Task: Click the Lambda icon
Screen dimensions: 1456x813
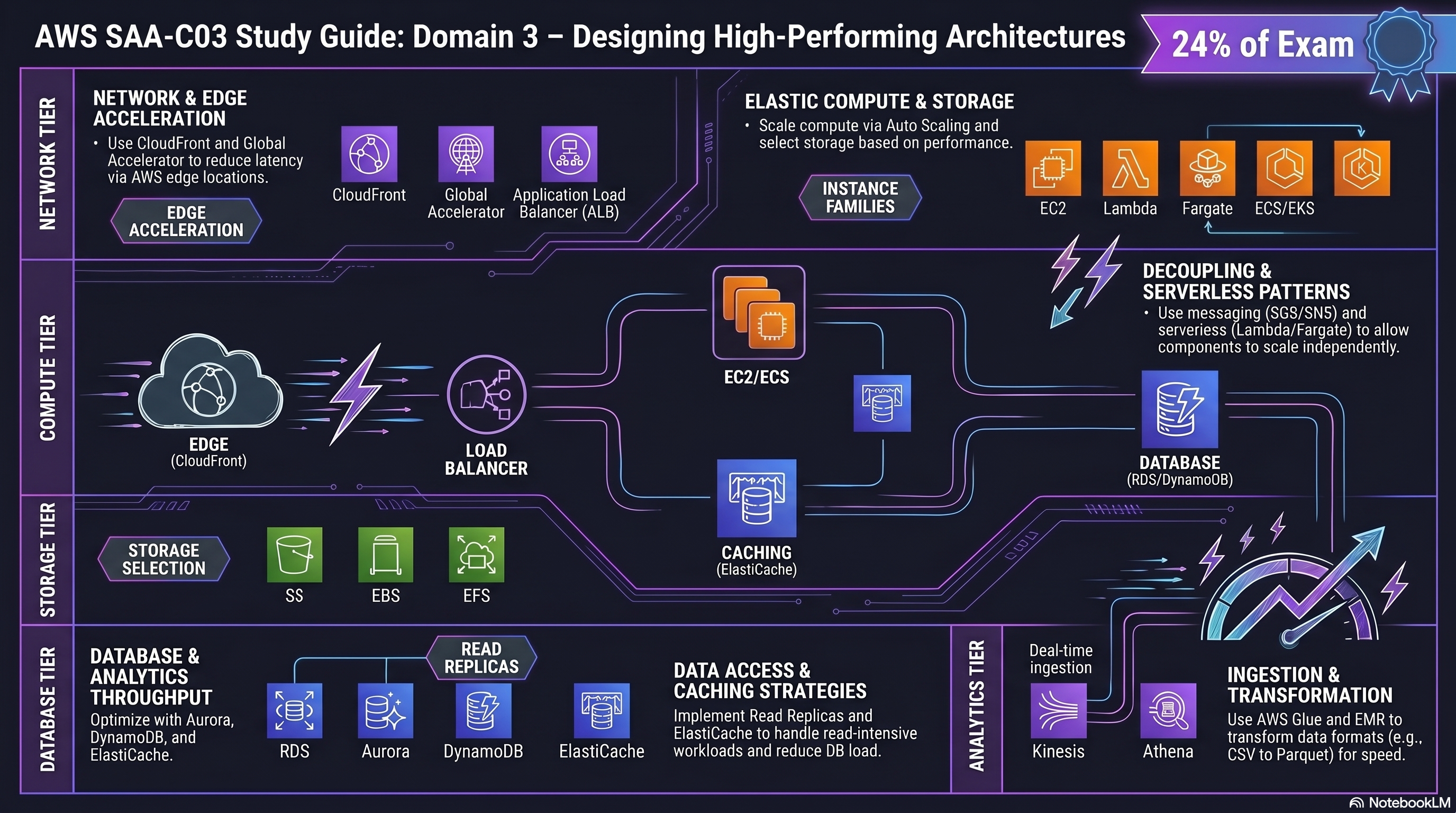Action: [x=1130, y=168]
